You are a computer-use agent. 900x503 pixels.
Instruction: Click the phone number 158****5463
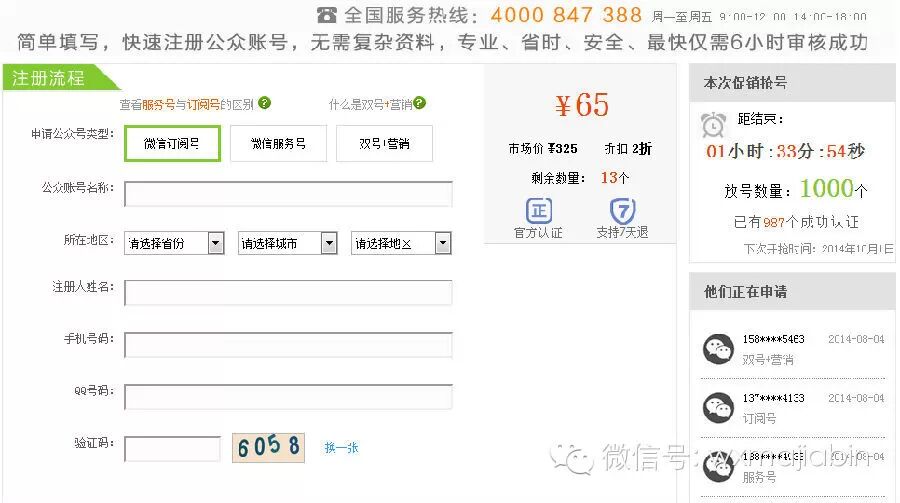(x=773, y=339)
